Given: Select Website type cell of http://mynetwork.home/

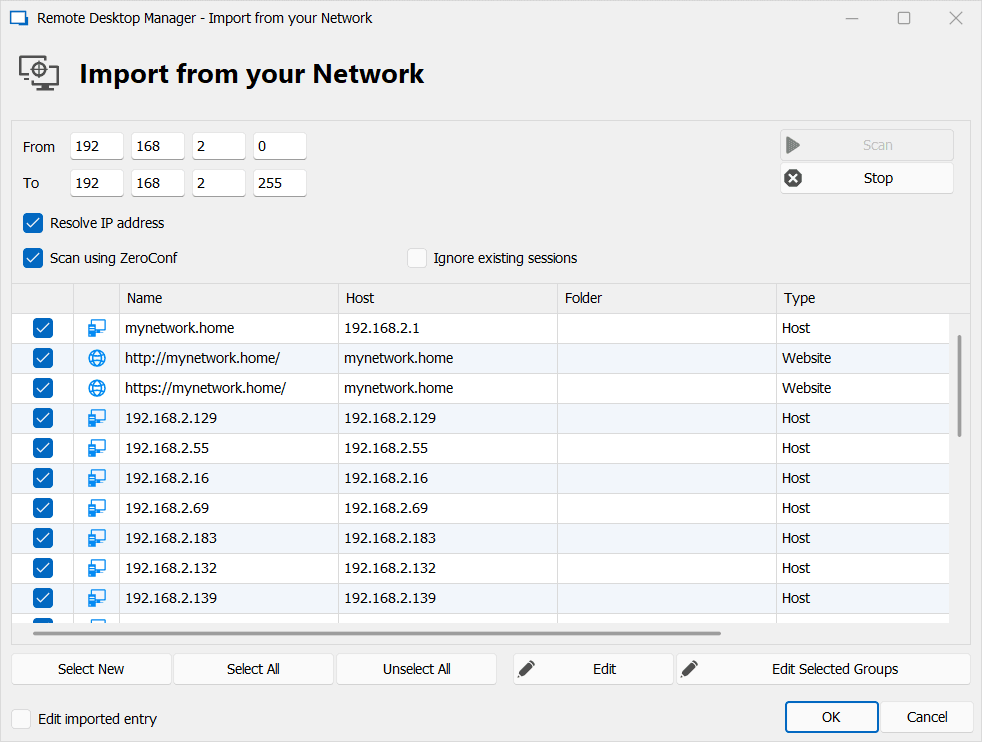Looking at the screenshot, I should (x=863, y=358).
